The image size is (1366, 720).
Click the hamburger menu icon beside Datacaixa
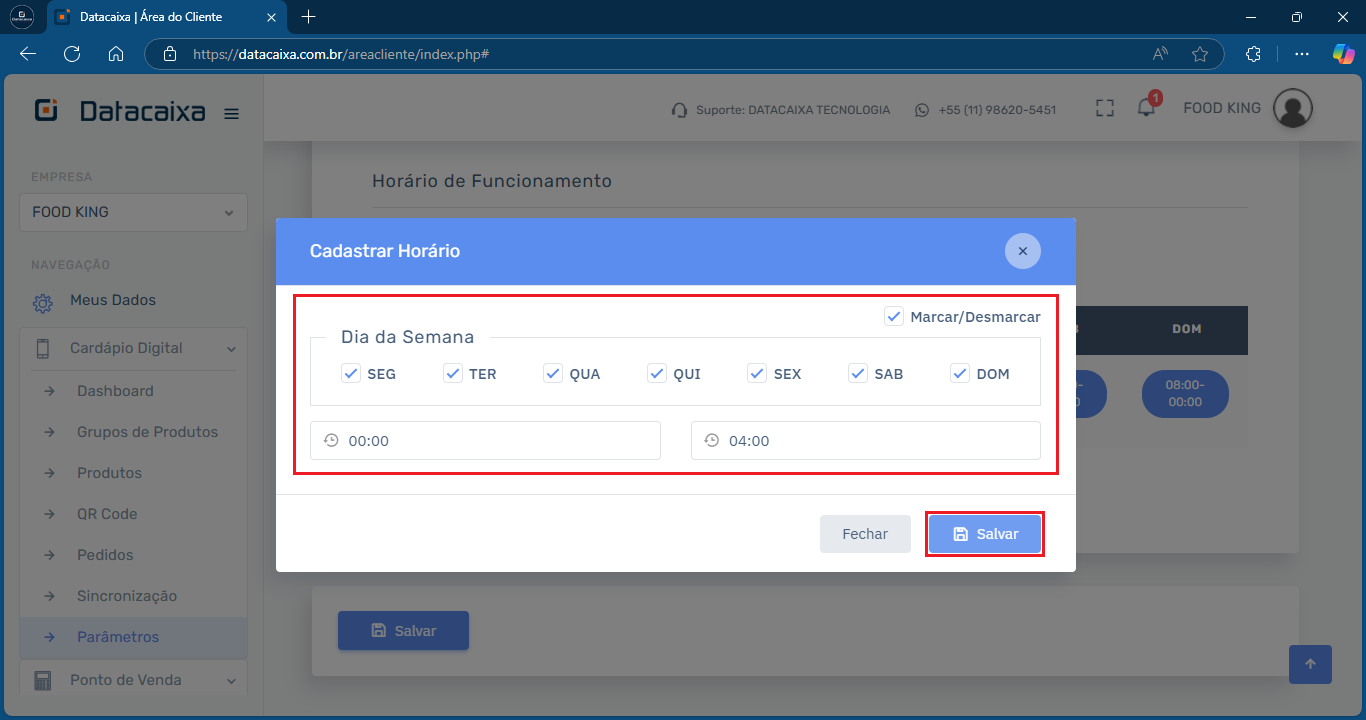click(231, 114)
